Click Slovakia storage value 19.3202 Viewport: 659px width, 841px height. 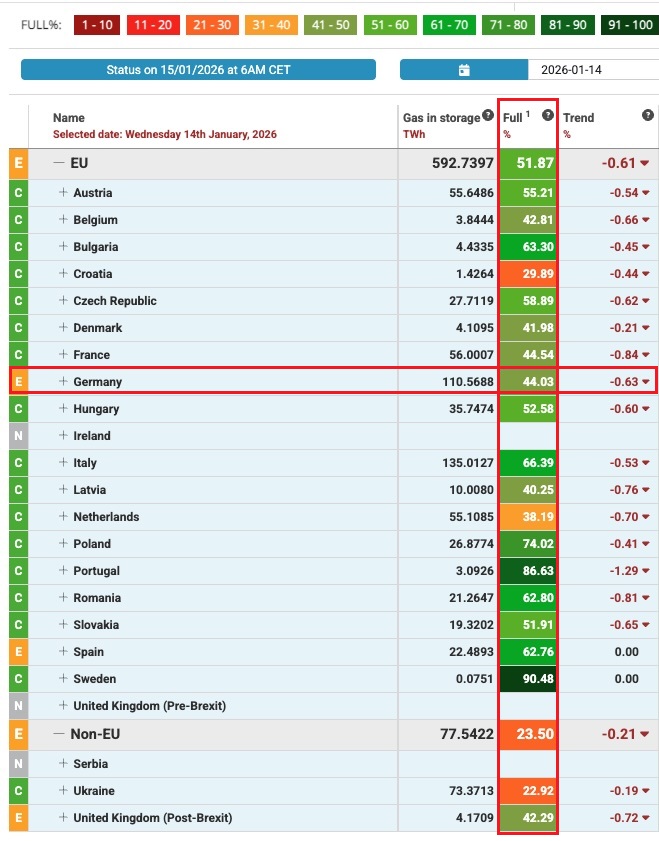(471, 625)
